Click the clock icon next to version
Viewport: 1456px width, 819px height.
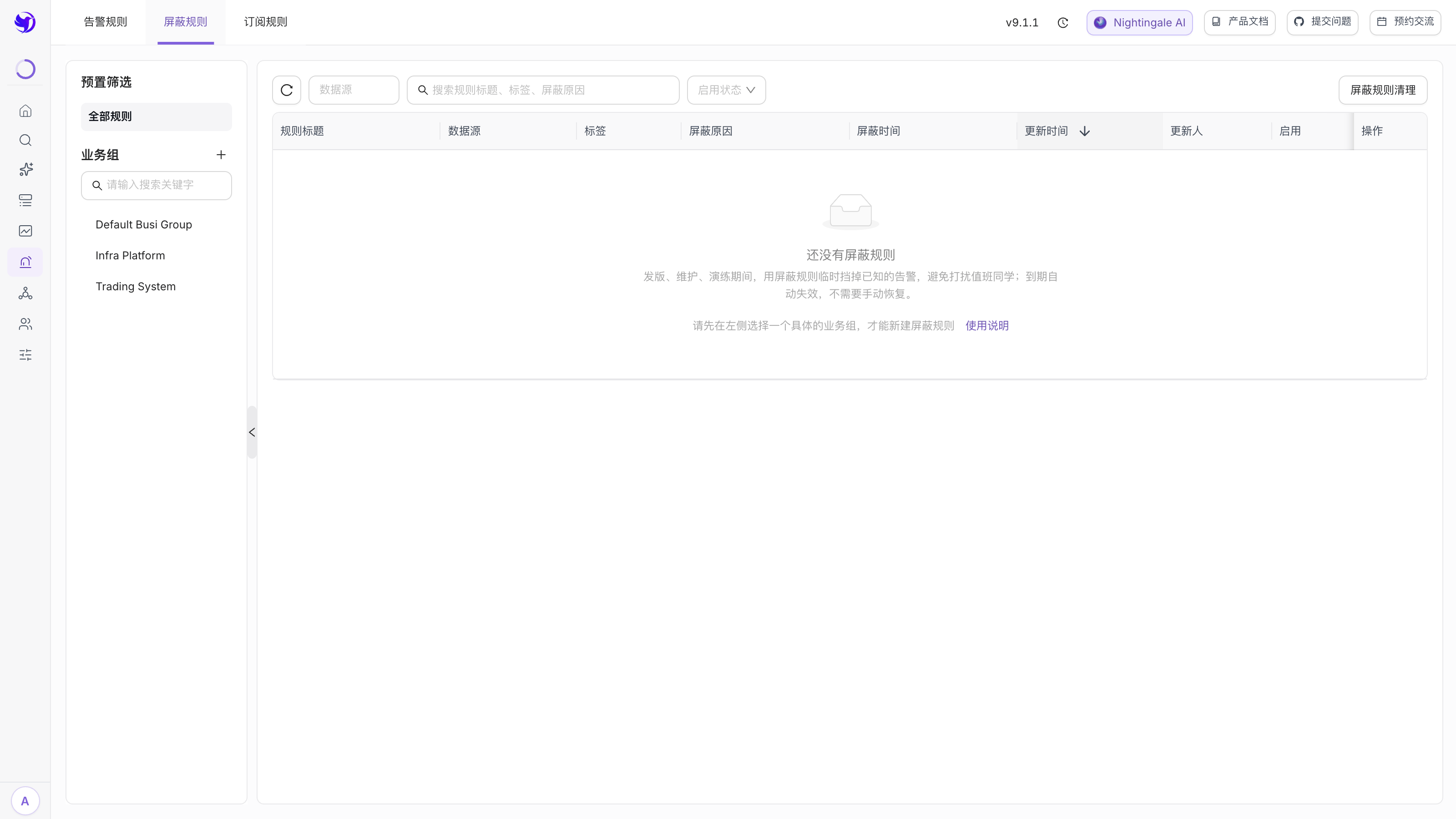coord(1062,23)
